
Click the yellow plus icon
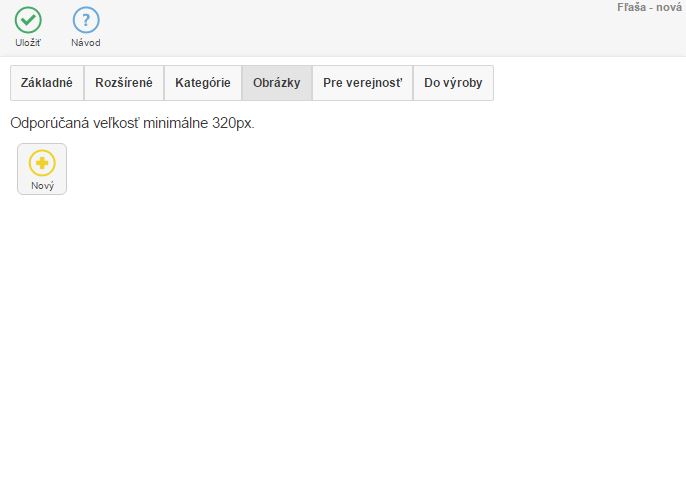42,163
